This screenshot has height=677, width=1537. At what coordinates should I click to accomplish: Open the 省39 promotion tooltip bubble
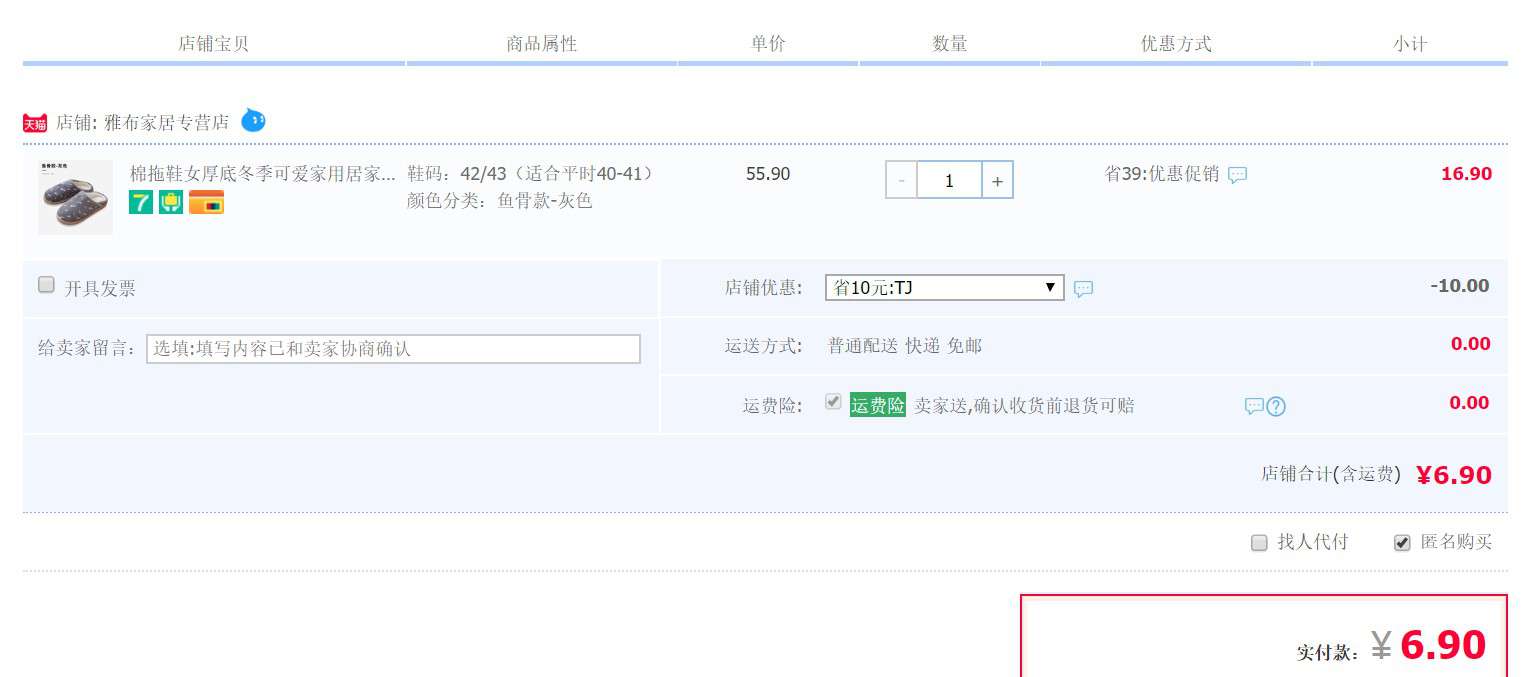(1236, 174)
